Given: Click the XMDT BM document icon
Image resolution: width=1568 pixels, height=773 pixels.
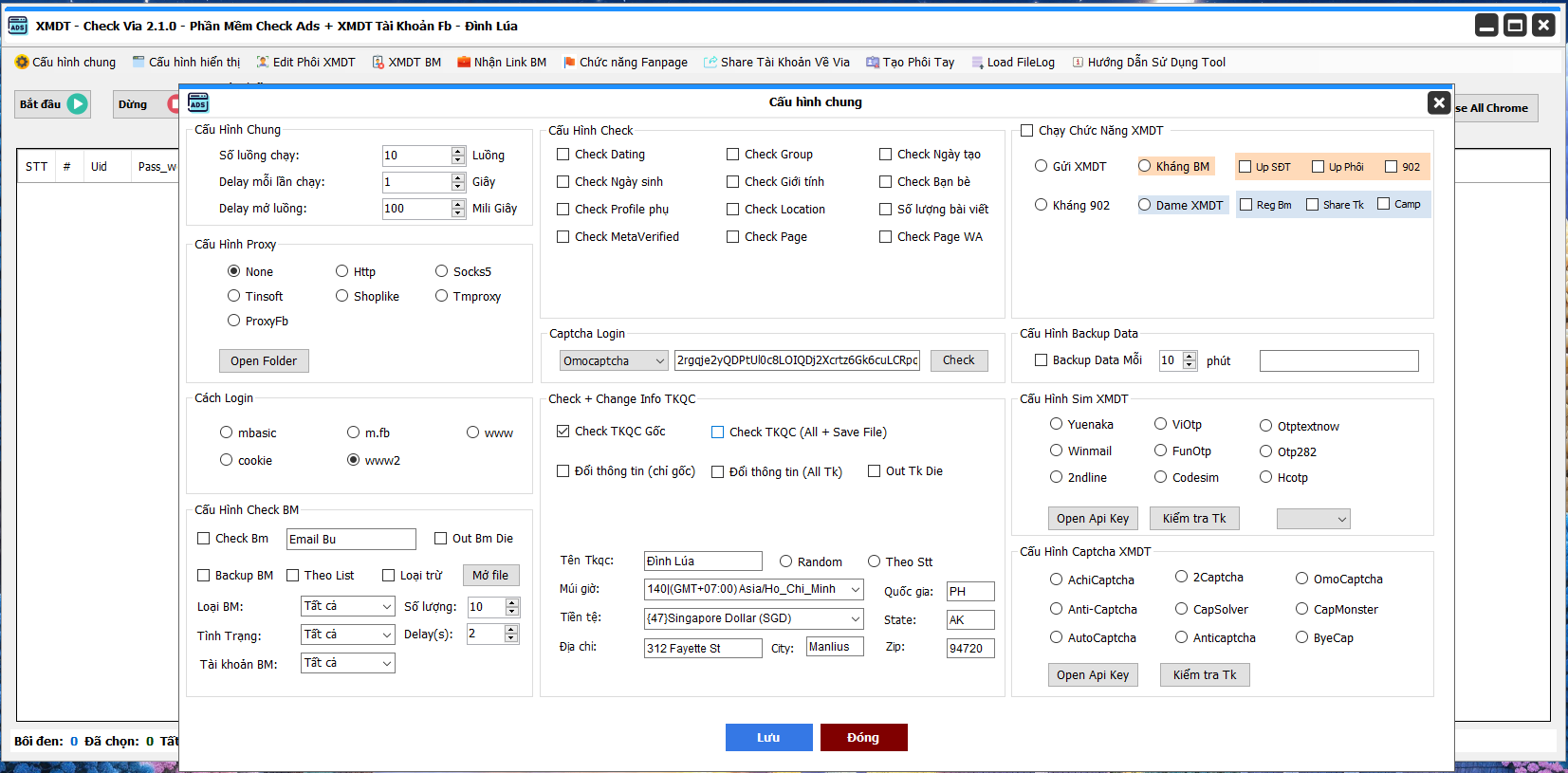Looking at the screenshot, I should pyautogui.click(x=378, y=62).
